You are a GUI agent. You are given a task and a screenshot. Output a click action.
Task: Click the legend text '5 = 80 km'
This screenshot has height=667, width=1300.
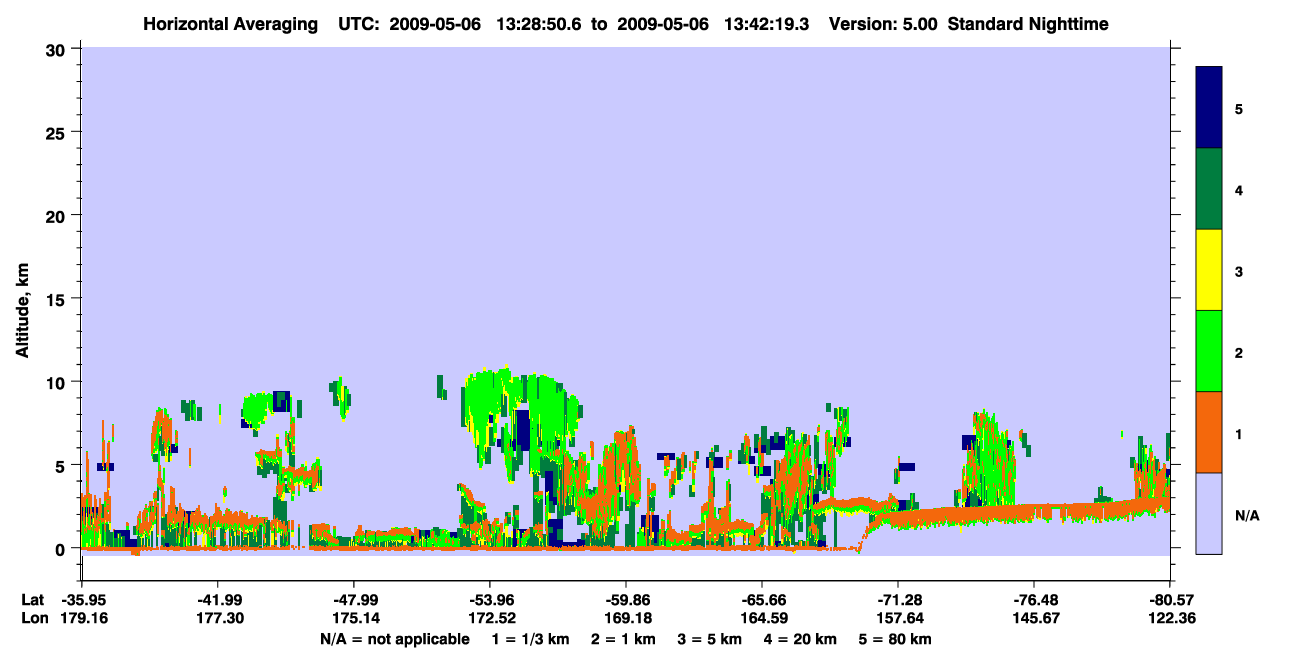896,639
